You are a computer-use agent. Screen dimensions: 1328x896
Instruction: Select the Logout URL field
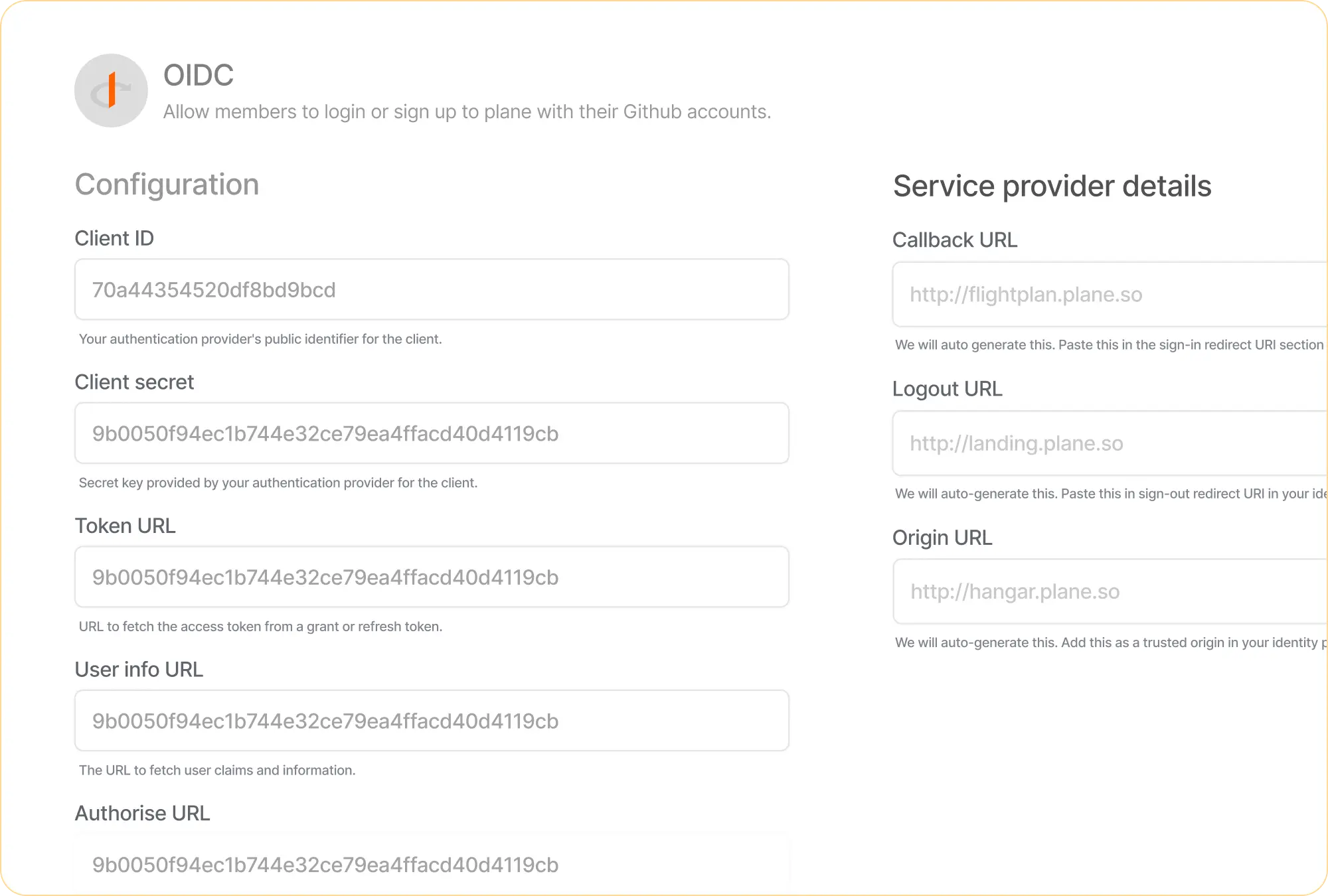click(x=1109, y=443)
